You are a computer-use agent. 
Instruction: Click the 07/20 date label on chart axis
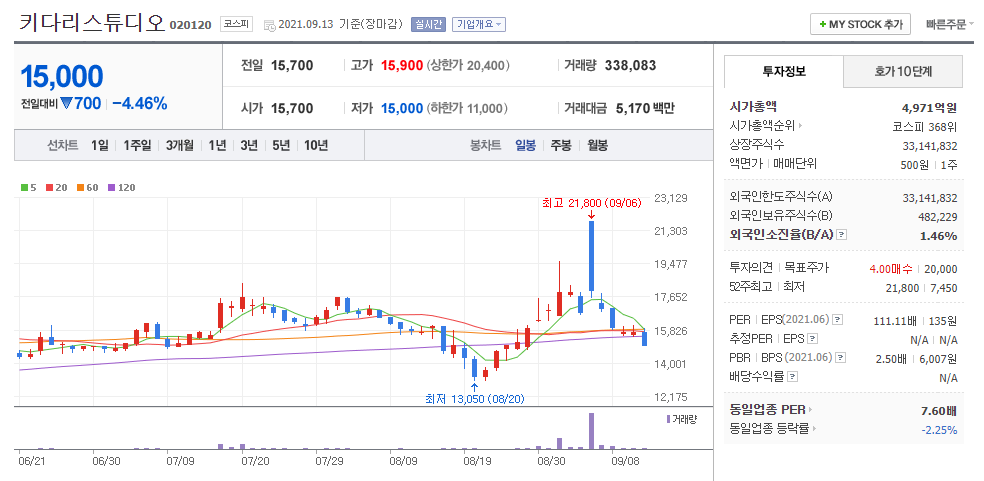tap(255, 460)
